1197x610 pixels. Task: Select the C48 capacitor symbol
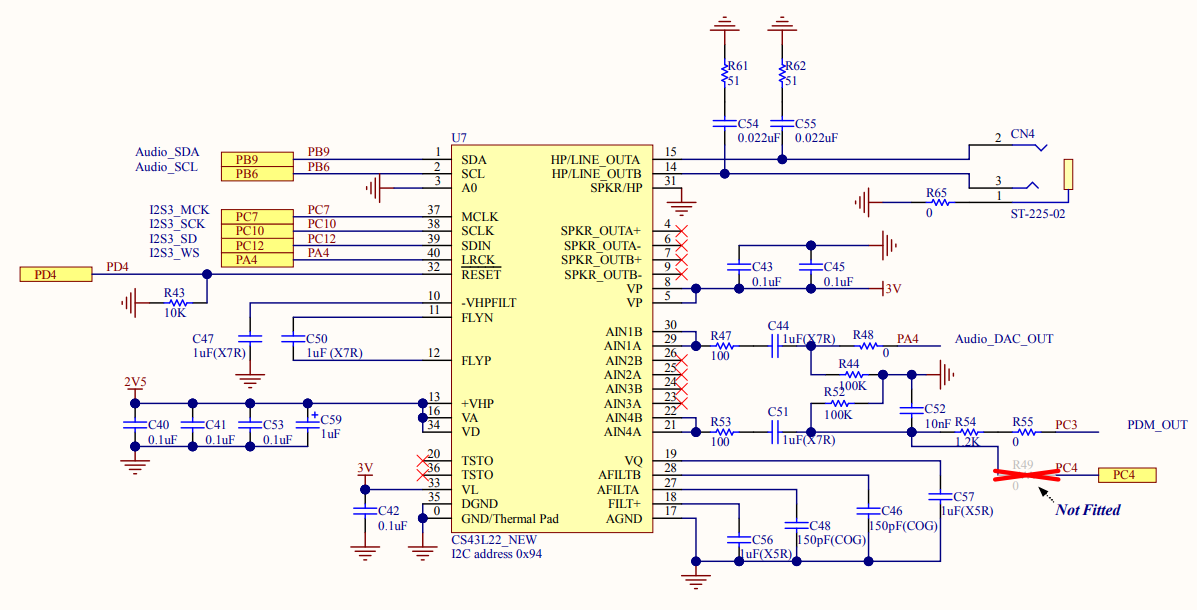click(796, 525)
